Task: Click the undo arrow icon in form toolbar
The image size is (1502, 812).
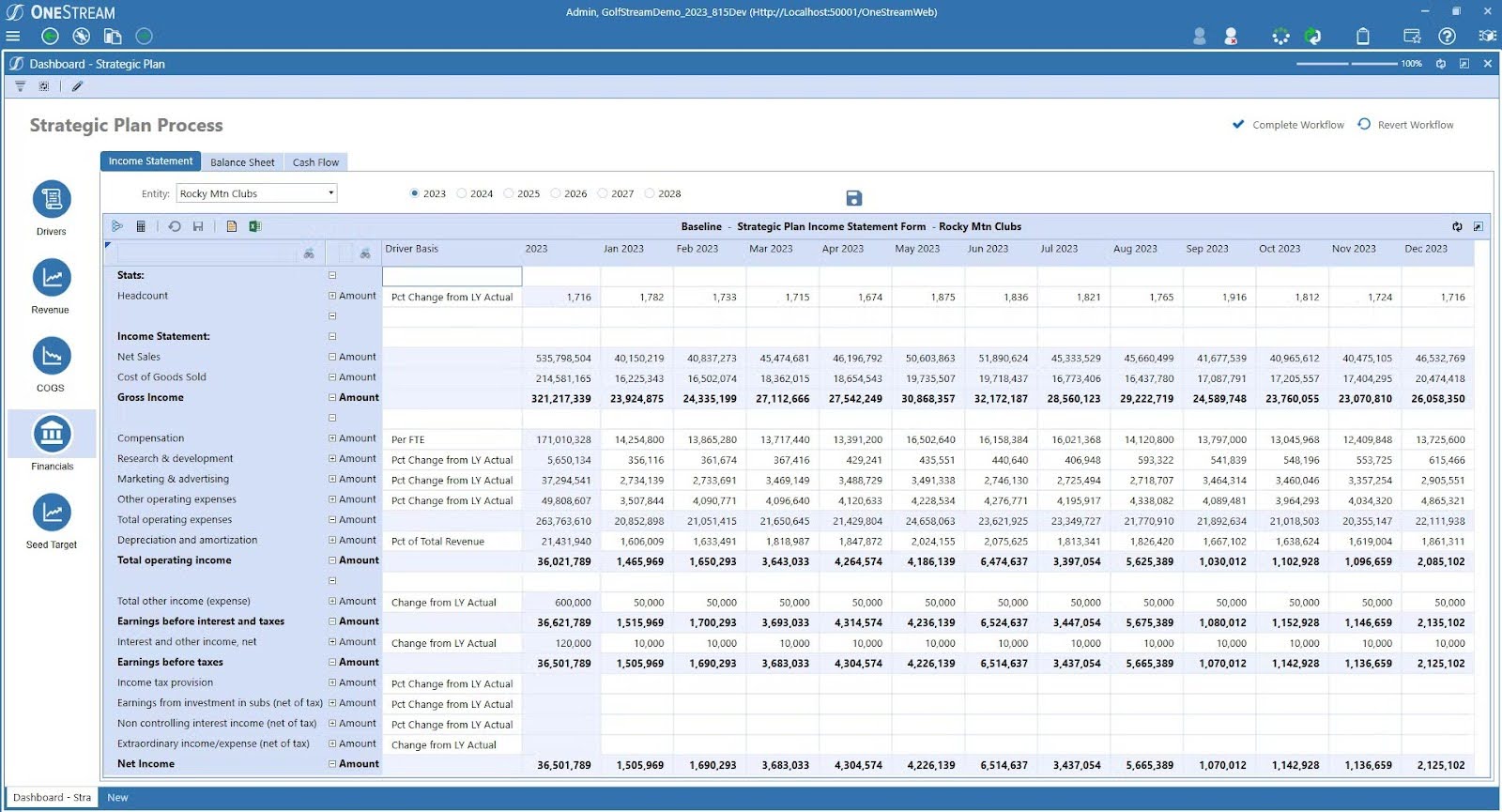Action: point(174,226)
